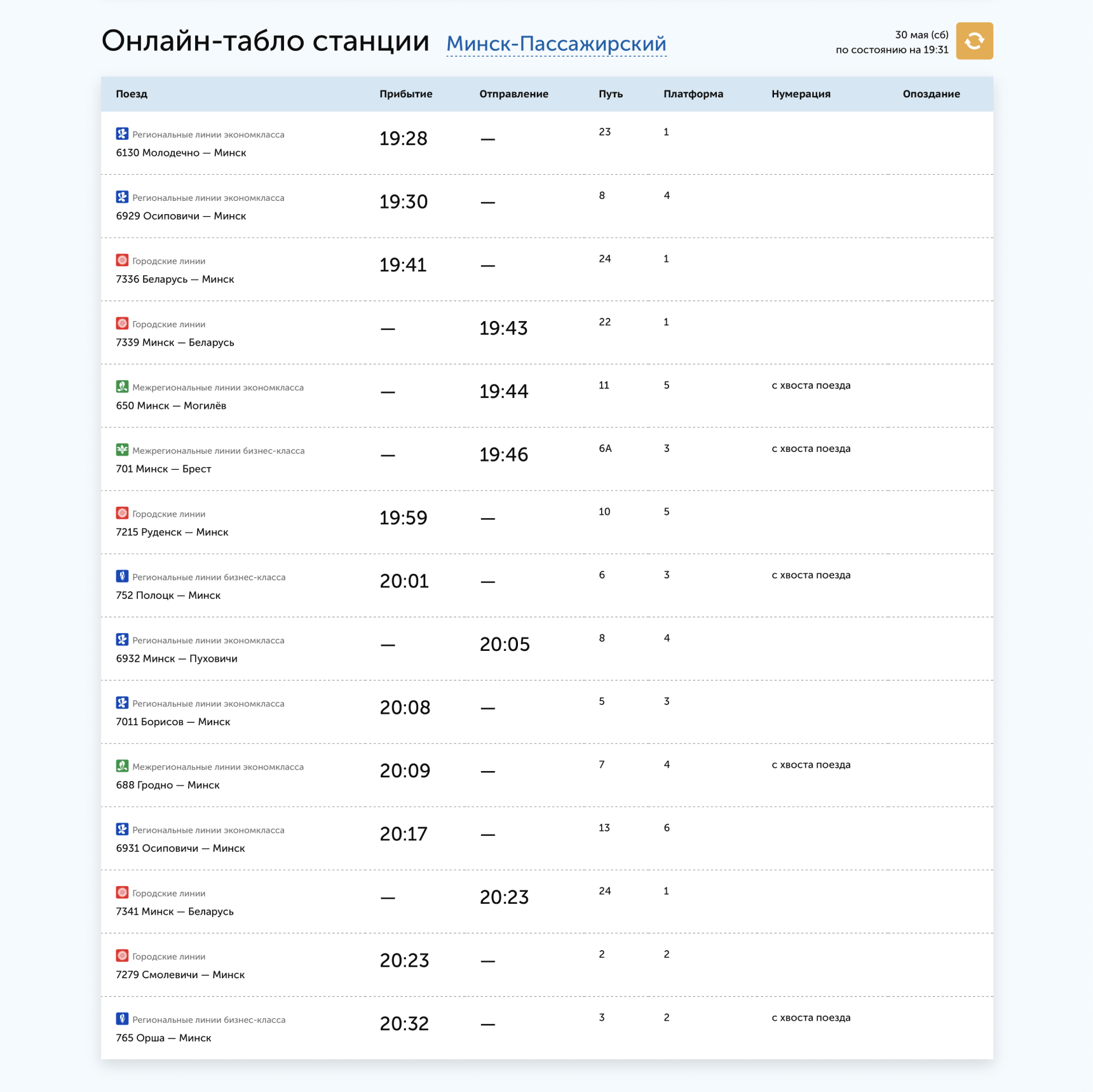The height and width of the screenshot is (1092, 1093).
Task: Click the Поезд column header
Action: coord(132,94)
